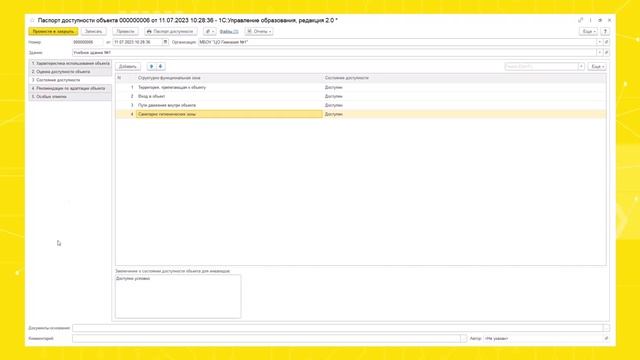Image resolution: width=640 pixels, height=360 pixels.
Task: Click the Записать button
Action: 93,31
